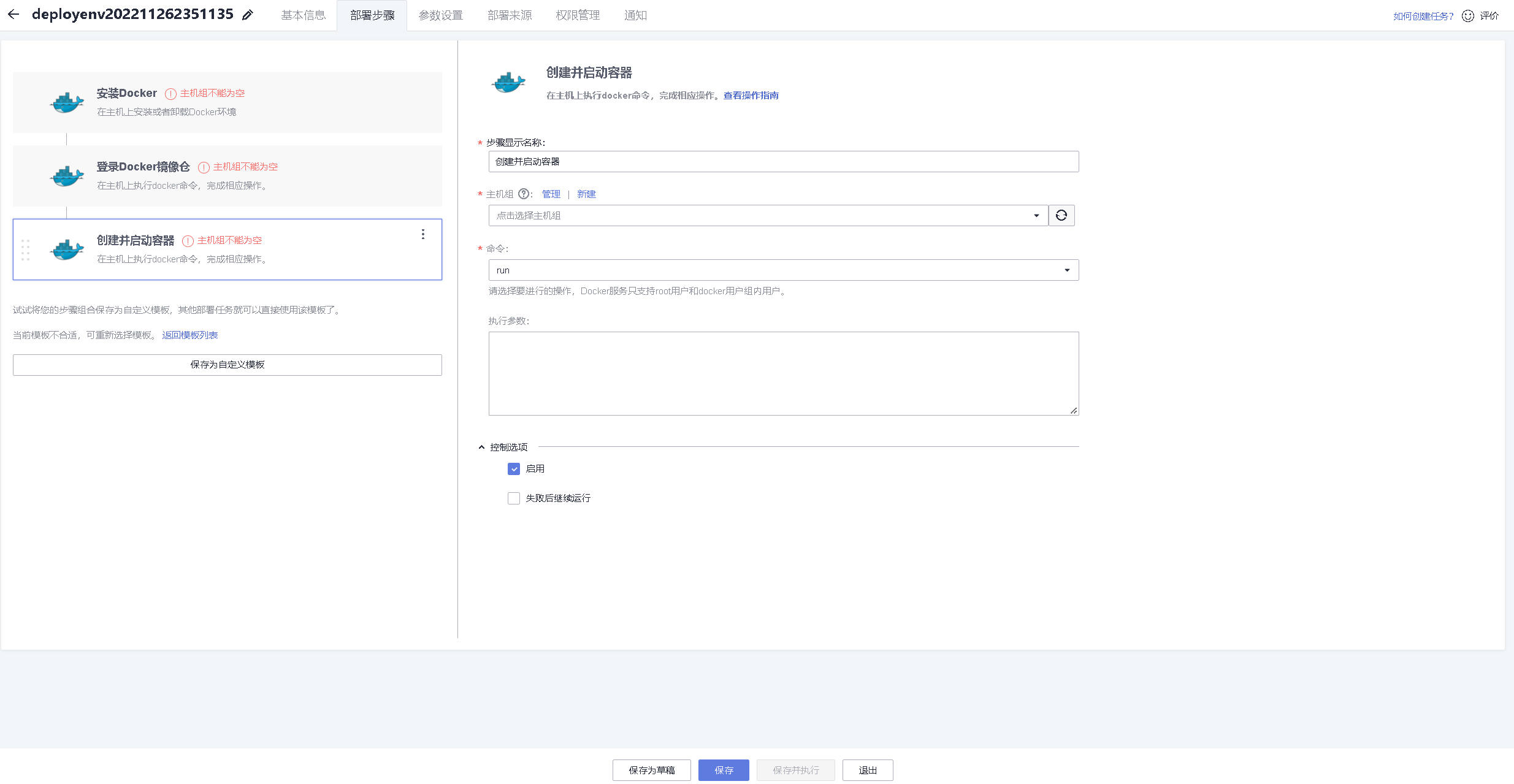Click the 返回模板列表 link

[x=190, y=335]
